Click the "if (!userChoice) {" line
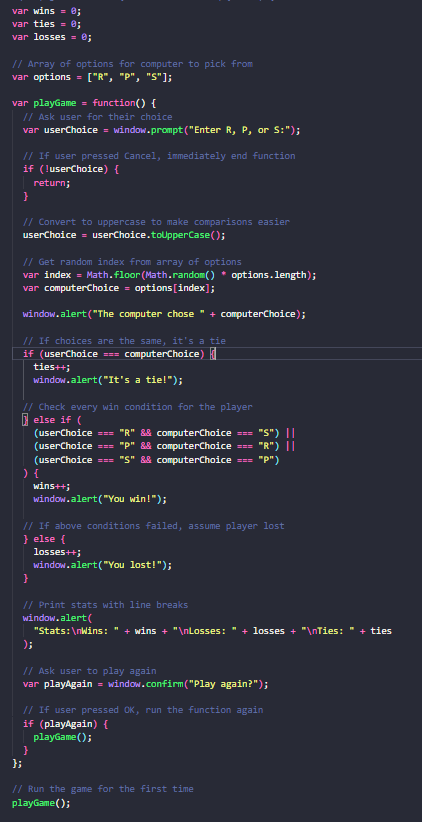The height and width of the screenshot is (822, 422). 71,169
